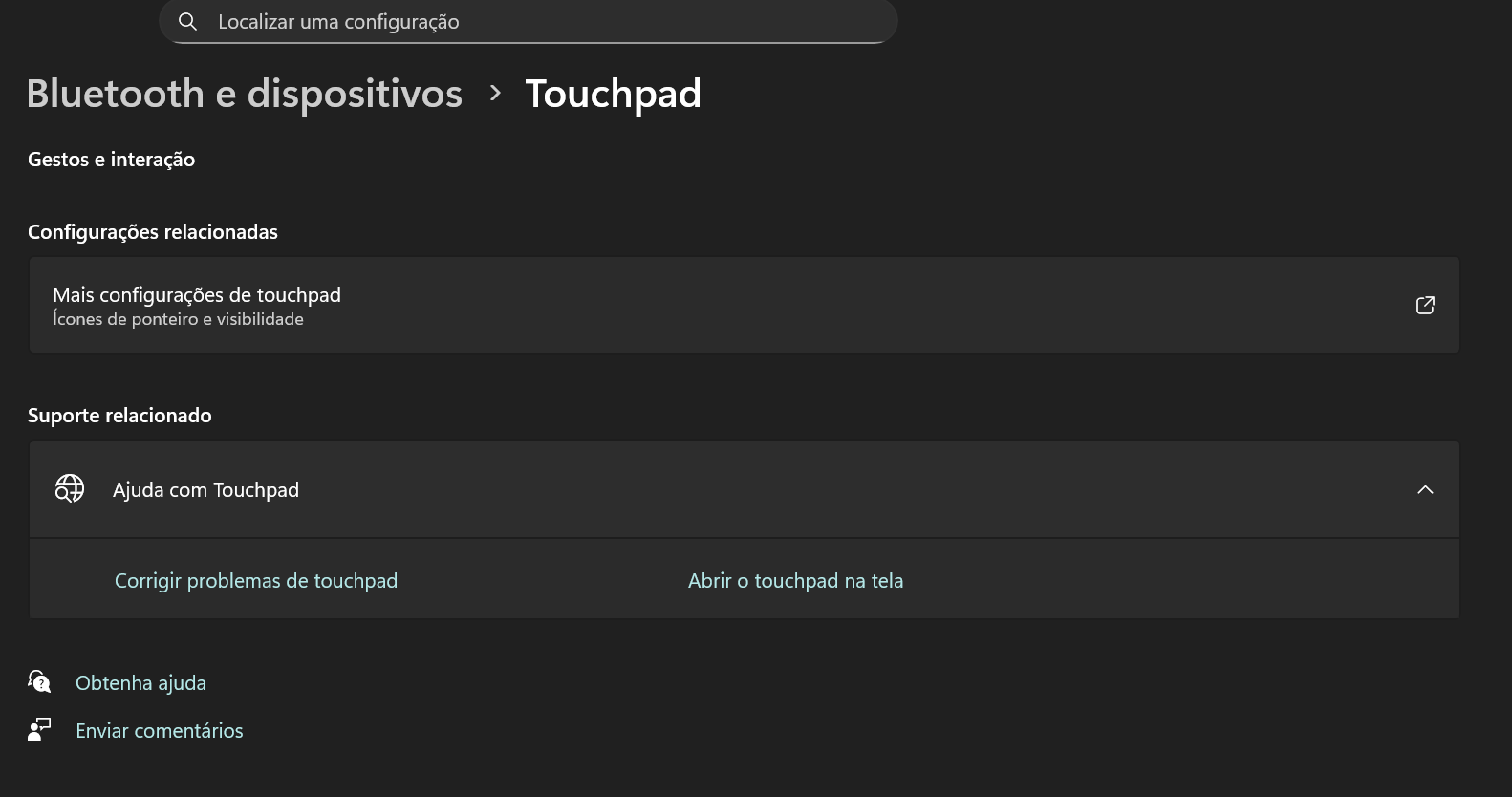Open the 'Obtenha ajuda' link

pos(141,683)
